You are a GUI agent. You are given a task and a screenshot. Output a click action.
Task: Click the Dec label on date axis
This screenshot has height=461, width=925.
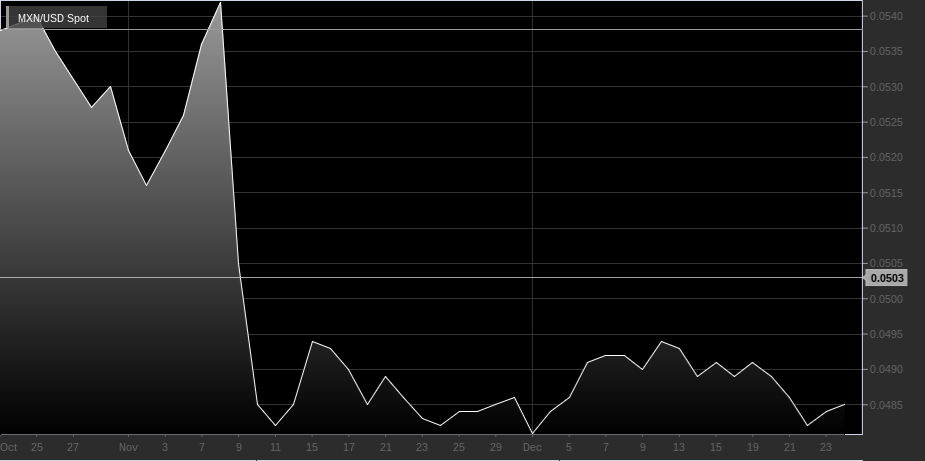[x=531, y=447]
